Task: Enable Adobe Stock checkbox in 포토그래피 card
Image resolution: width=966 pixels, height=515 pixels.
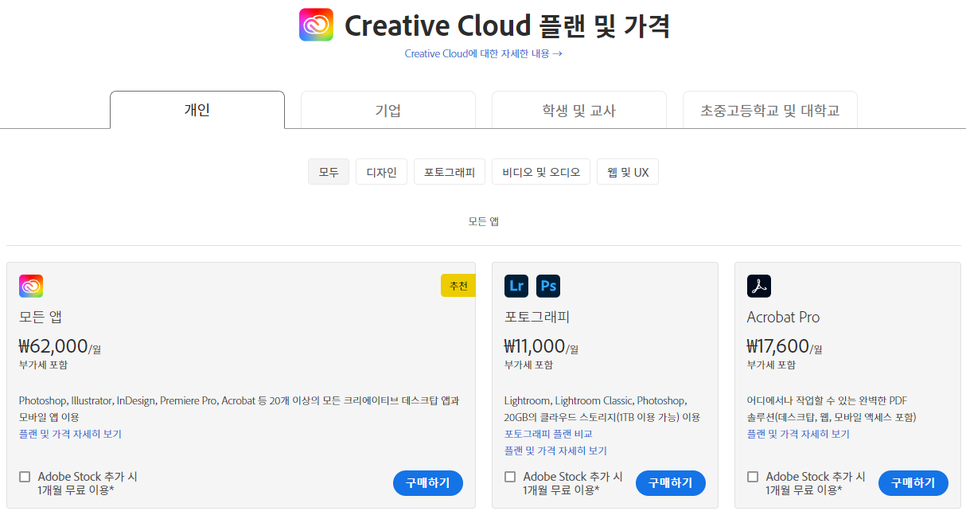Action: pyautogui.click(x=510, y=476)
